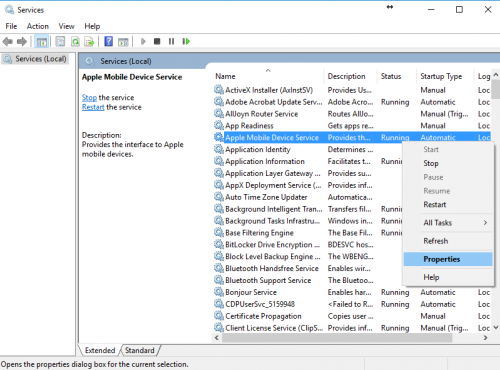
Task: Select Client License Service (ClipSVC) row
Action: click(x=352, y=328)
